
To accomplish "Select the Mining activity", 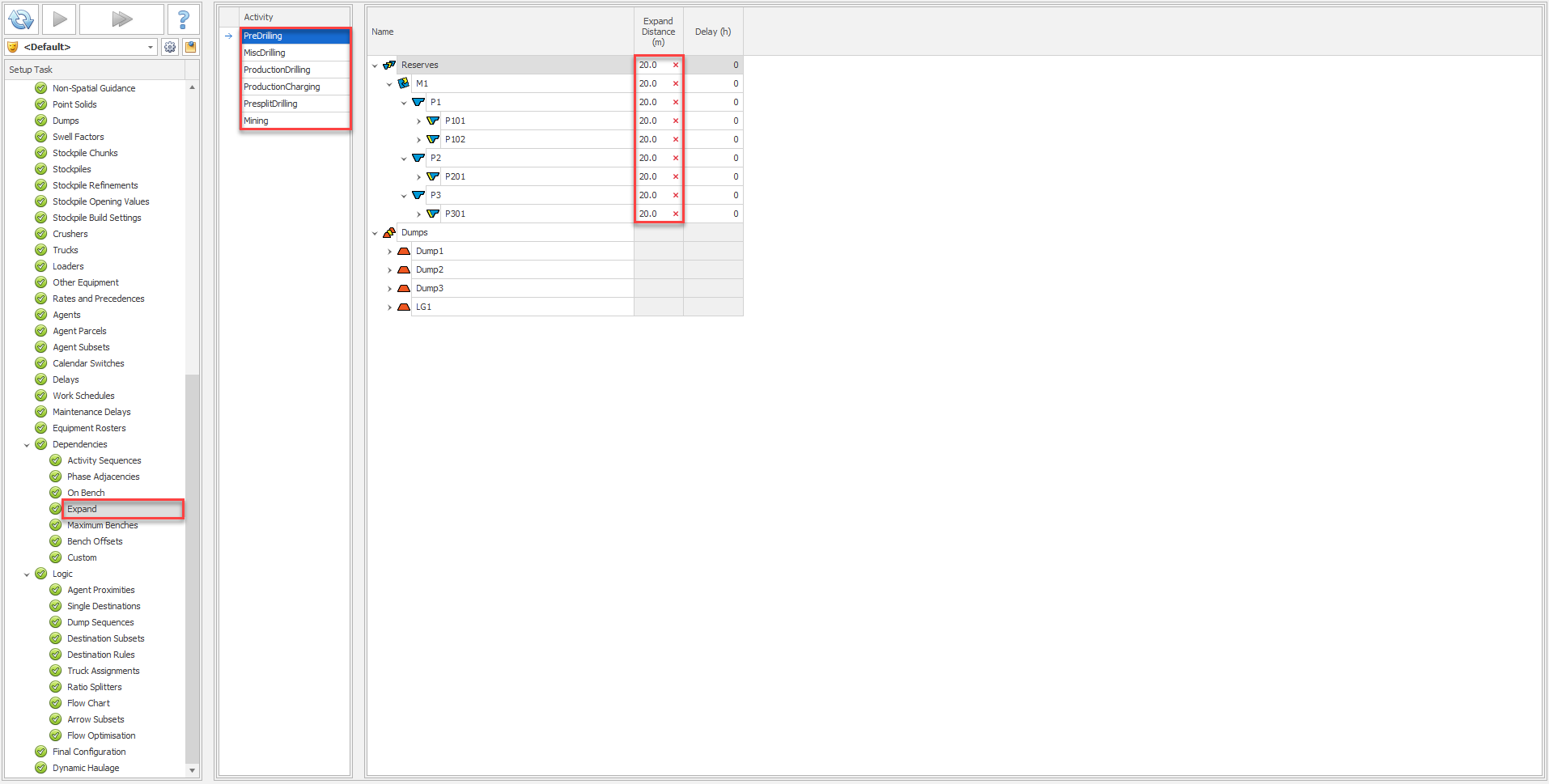I will click(256, 121).
